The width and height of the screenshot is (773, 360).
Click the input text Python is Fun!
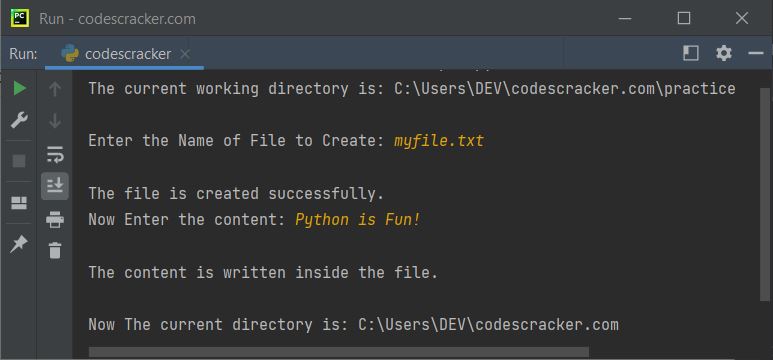357,219
